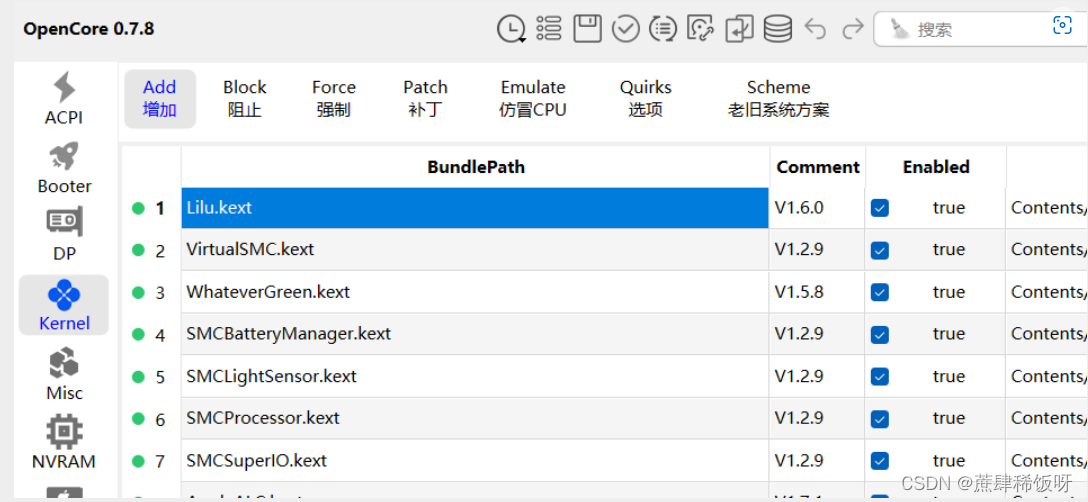The image size is (1088, 502).
Task: Click the V1.2.9 comment for VirtualSMC.kext
Action: 817,250
